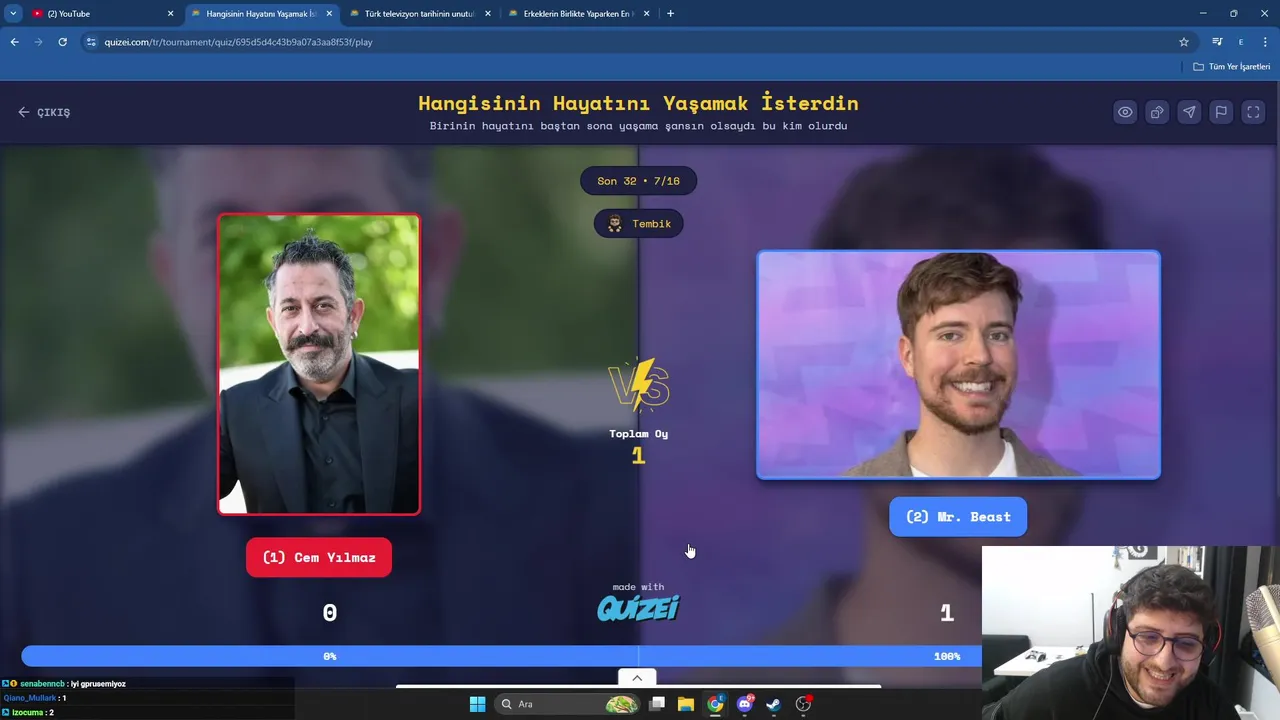The image size is (1280, 720).
Task: Open site information icon in address bar
Action: click(x=91, y=42)
